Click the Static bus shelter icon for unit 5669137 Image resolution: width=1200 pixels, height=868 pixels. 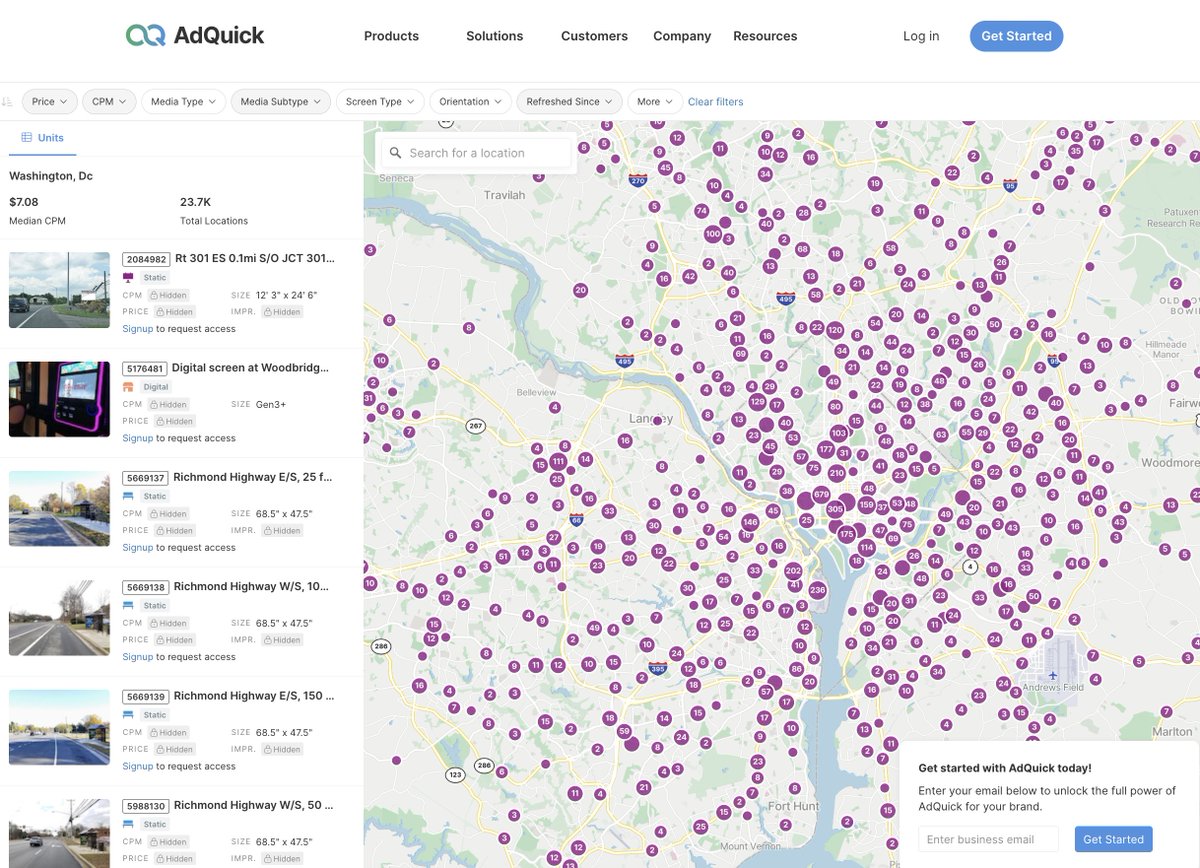click(128, 496)
